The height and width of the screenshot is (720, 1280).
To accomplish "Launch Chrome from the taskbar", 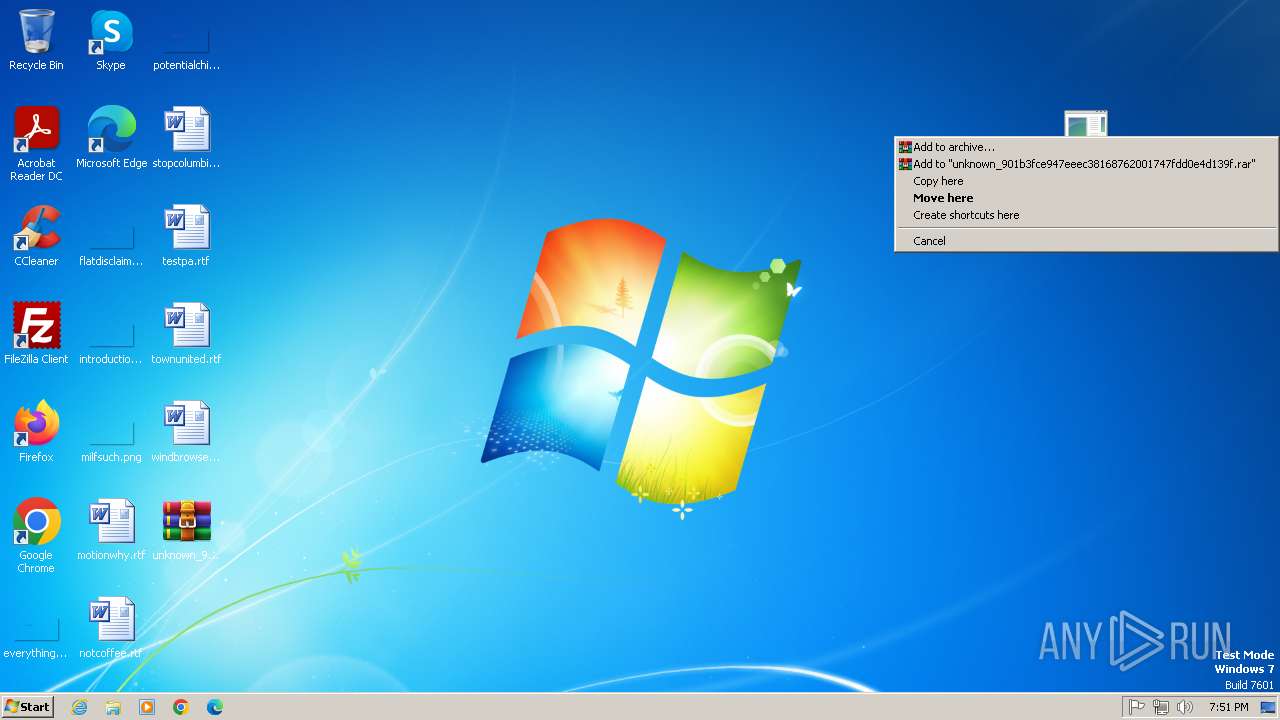I will (x=181, y=707).
